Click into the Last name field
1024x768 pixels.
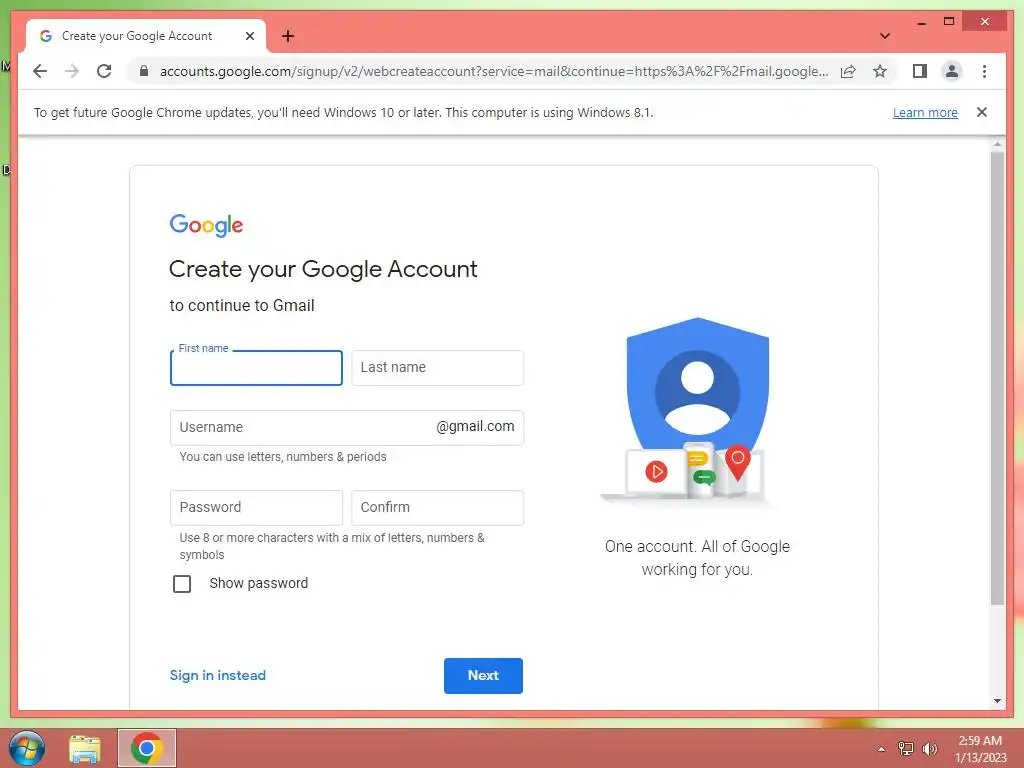[x=438, y=368]
